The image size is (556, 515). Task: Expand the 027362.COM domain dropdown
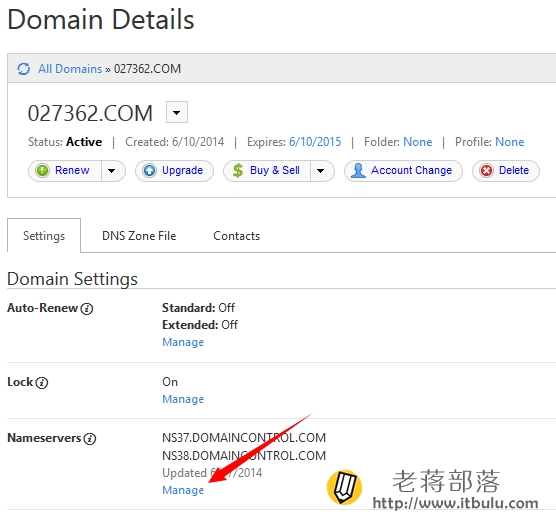(177, 112)
